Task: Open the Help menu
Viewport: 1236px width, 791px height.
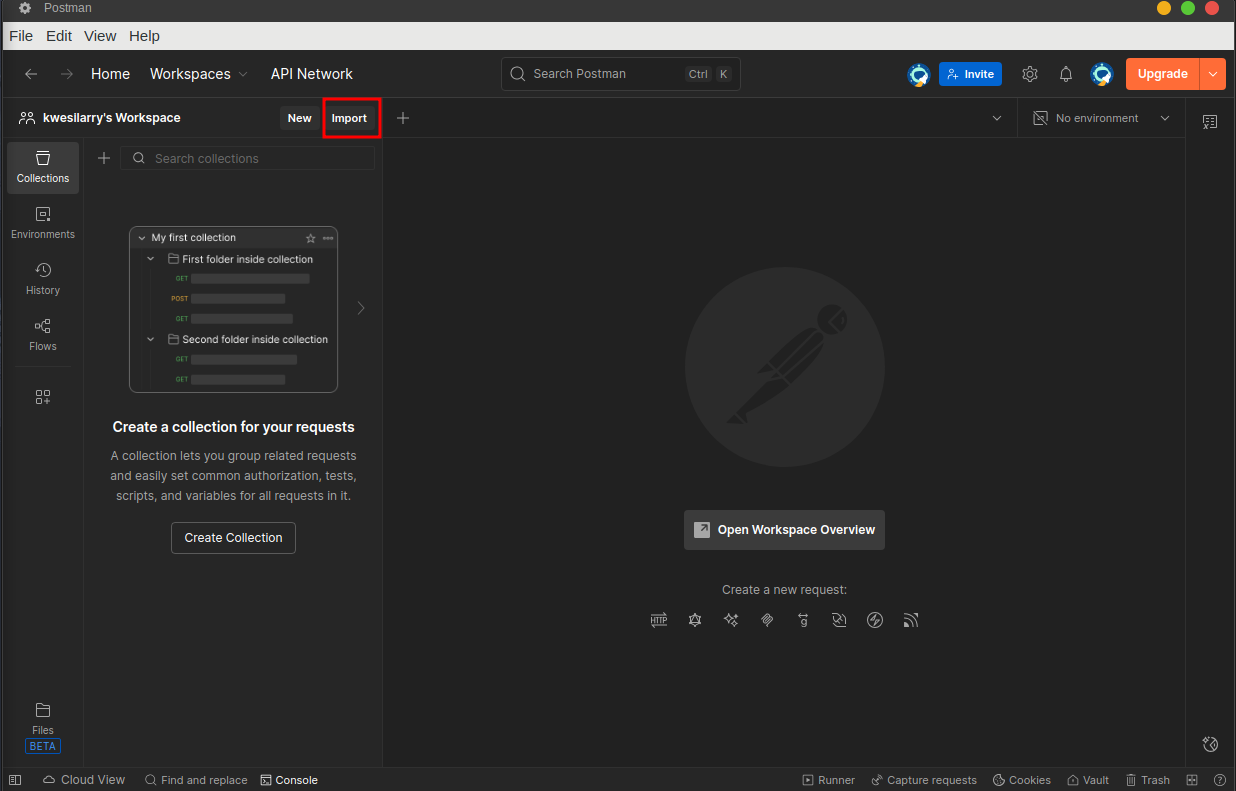Action: click(144, 35)
